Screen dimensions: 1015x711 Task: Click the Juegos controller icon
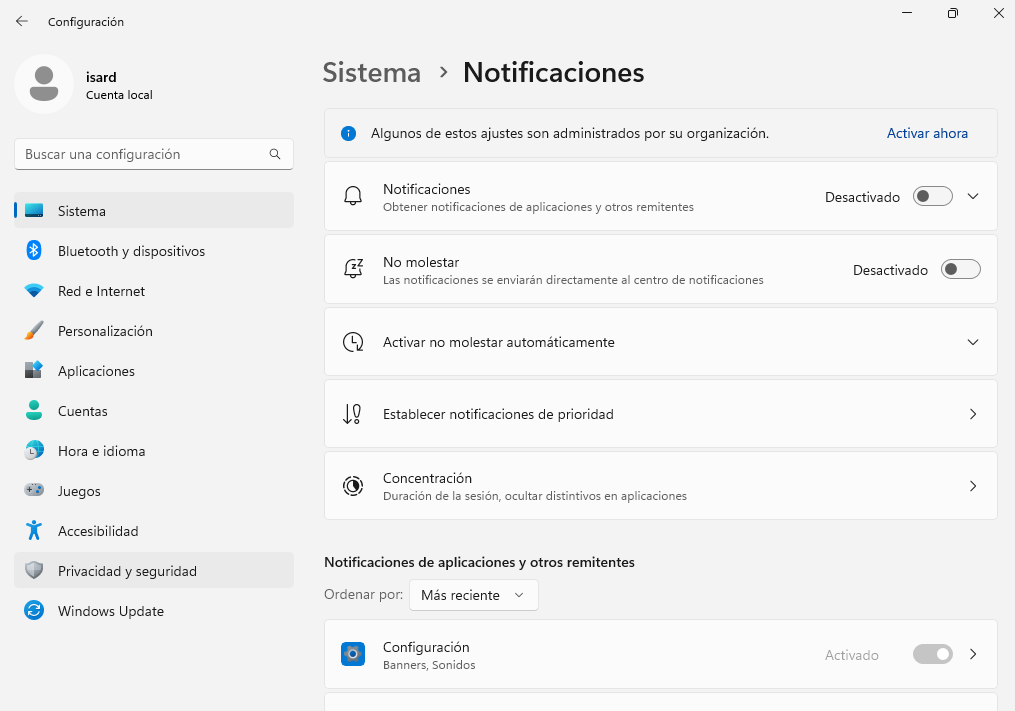[x=34, y=491]
